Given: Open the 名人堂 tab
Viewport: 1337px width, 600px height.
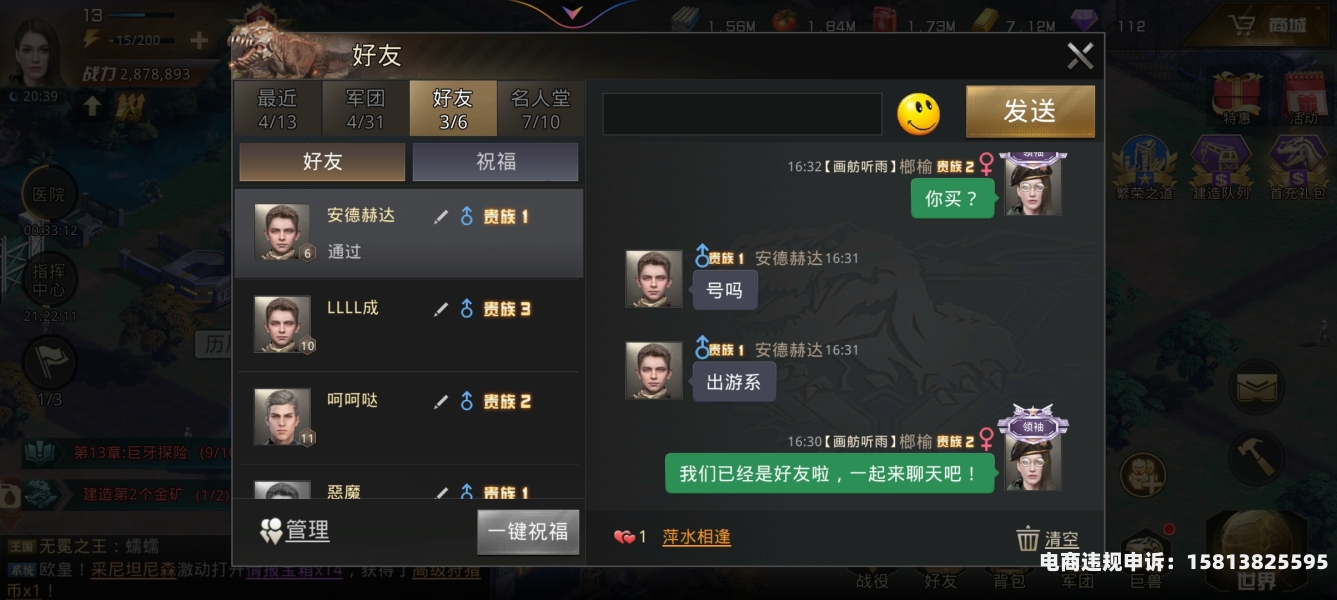Looking at the screenshot, I should click(x=541, y=109).
